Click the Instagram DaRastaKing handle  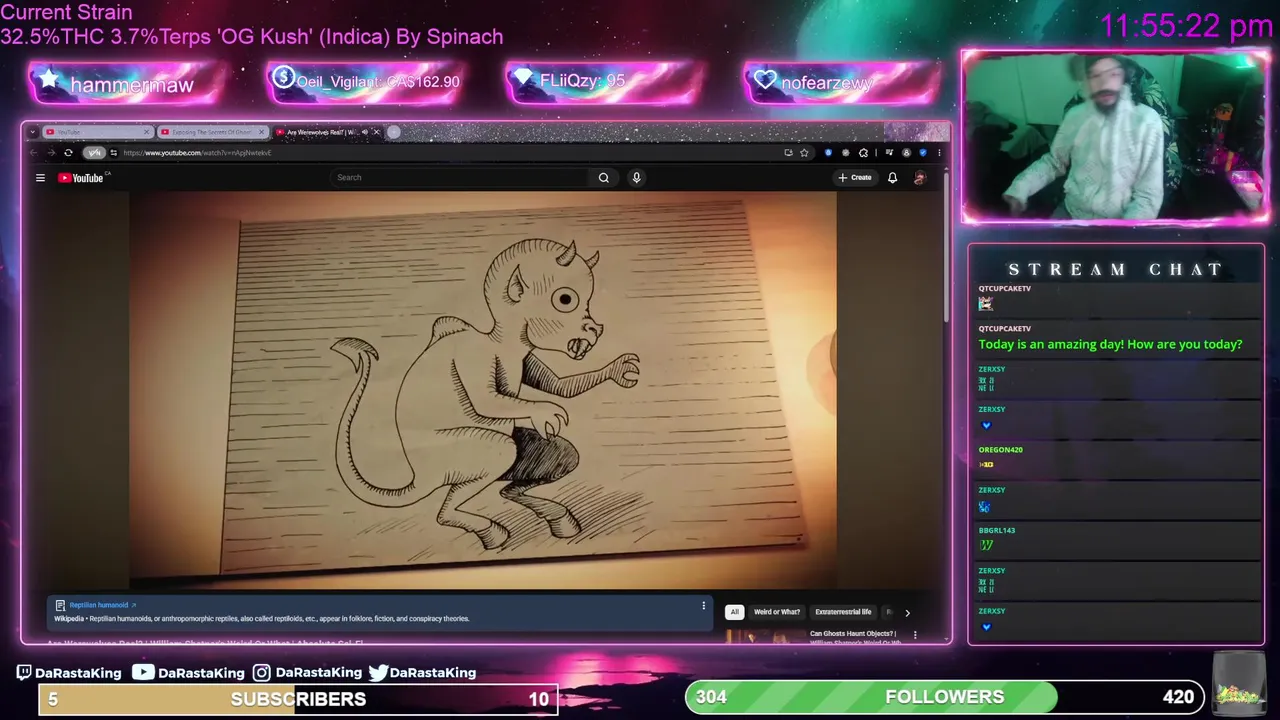click(x=307, y=673)
